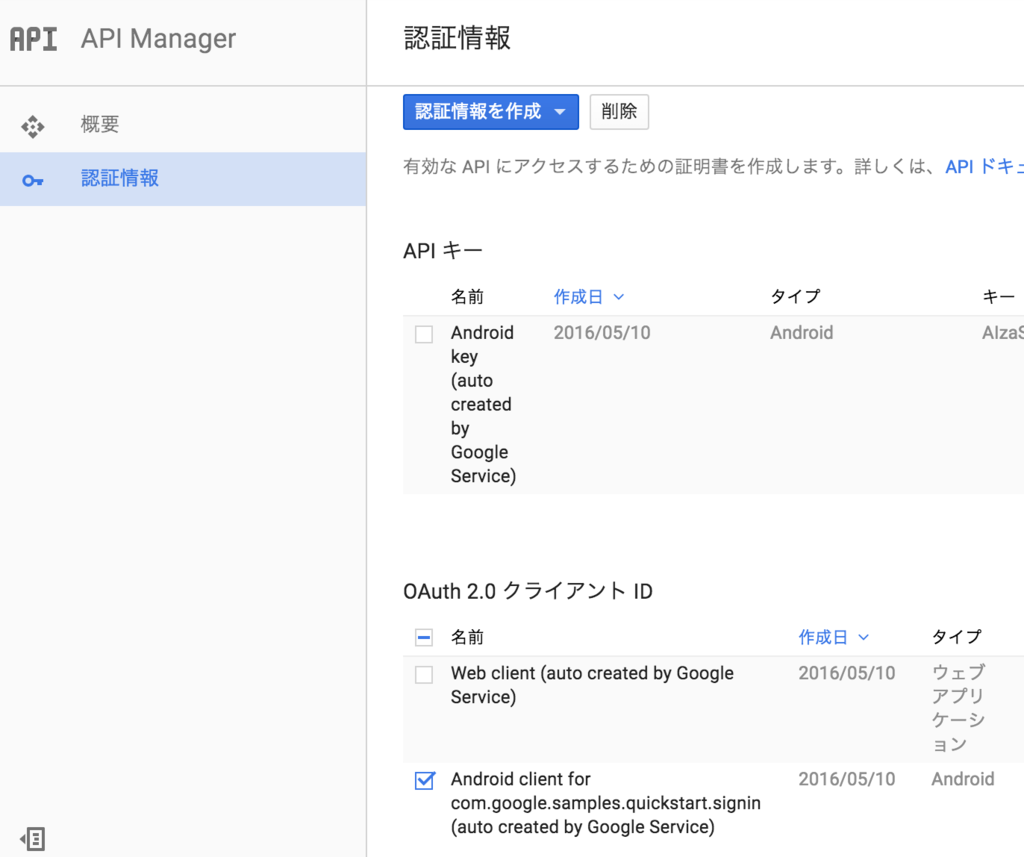Check the Android key checkbox

point(424,334)
